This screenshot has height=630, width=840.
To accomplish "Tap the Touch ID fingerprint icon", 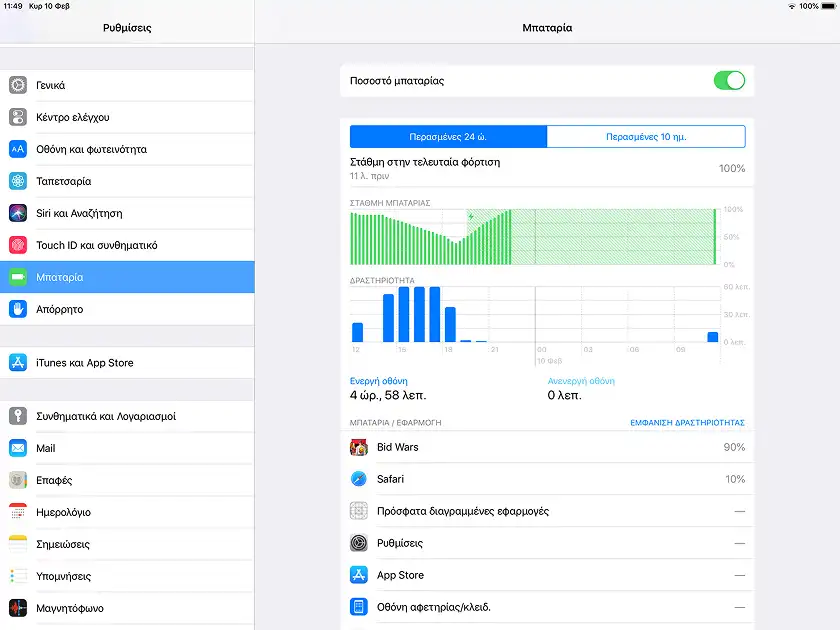I will click(x=18, y=245).
